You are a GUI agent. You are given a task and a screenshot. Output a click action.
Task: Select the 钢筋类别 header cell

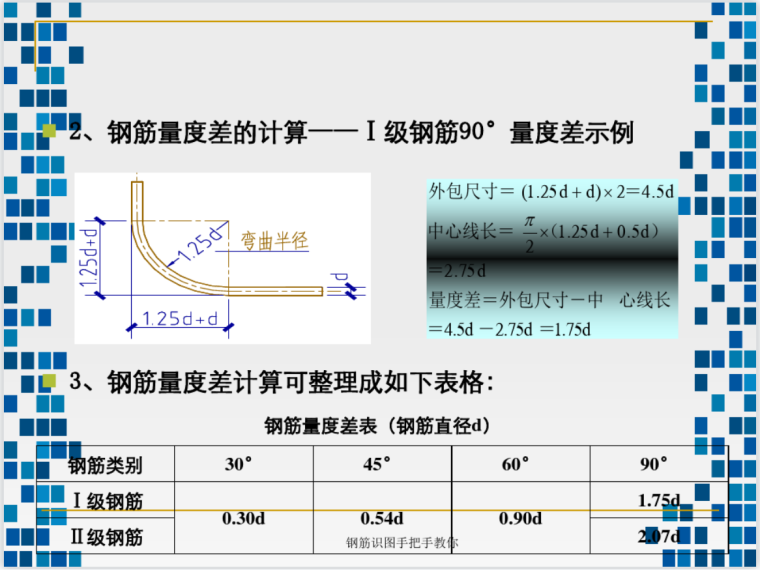coord(105,465)
